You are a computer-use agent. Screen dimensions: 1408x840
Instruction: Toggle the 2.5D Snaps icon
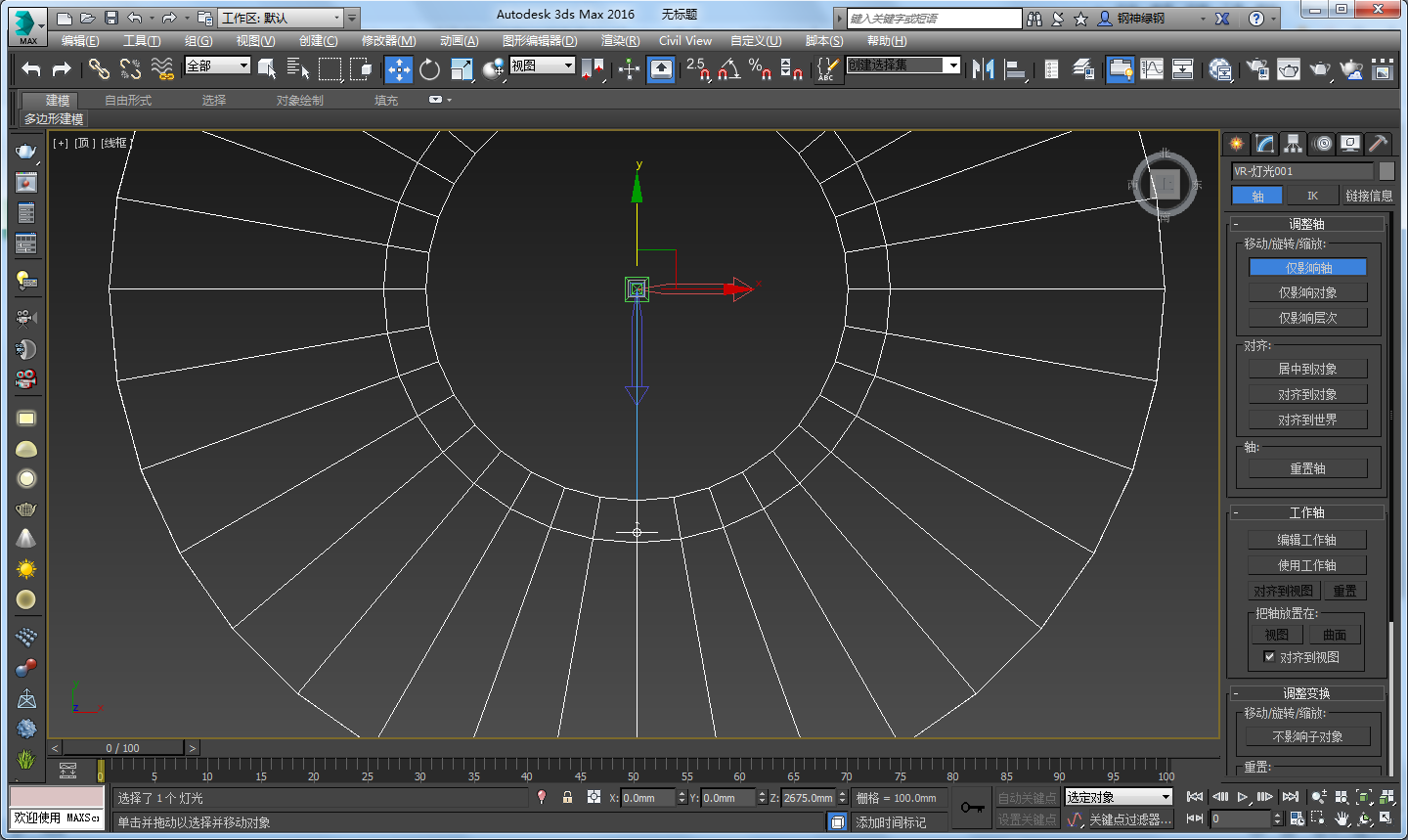(697, 68)
